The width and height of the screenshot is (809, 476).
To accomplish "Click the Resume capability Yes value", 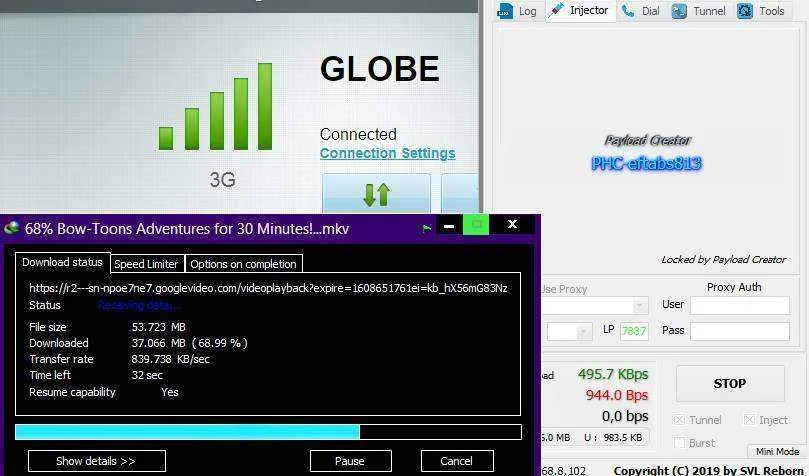I will (170, 392).
